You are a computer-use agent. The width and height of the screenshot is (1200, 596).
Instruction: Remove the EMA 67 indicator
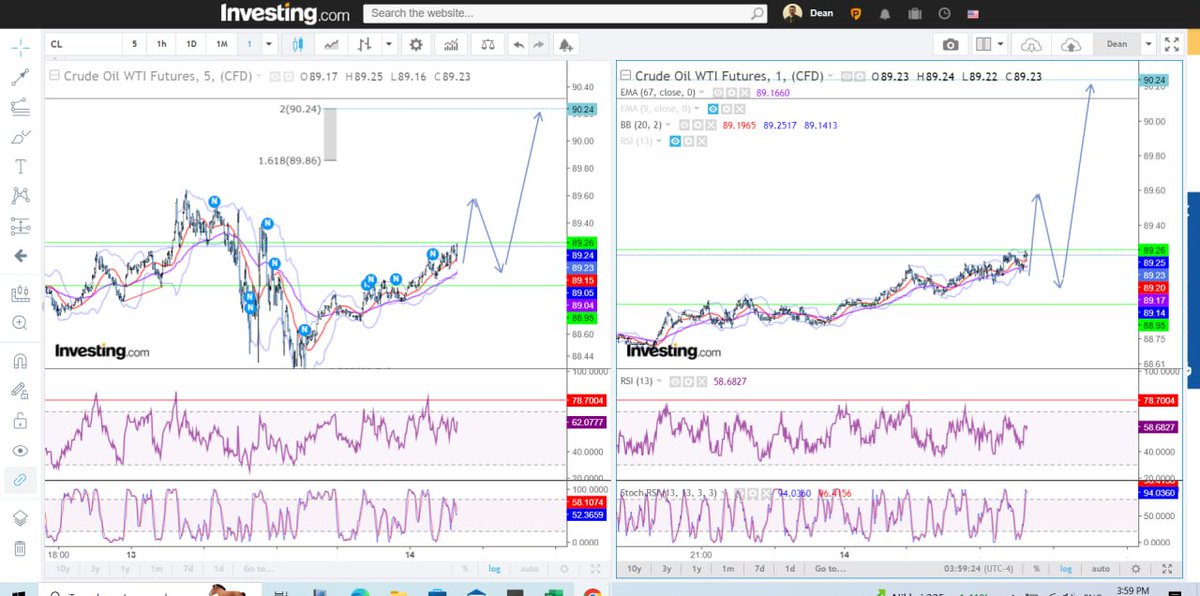click(x=744, y=92)
